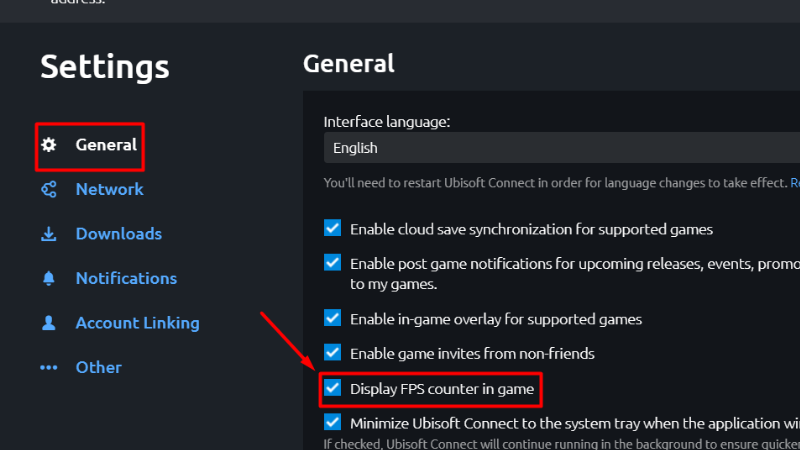Click the restart link after language note

pos(794,183)
